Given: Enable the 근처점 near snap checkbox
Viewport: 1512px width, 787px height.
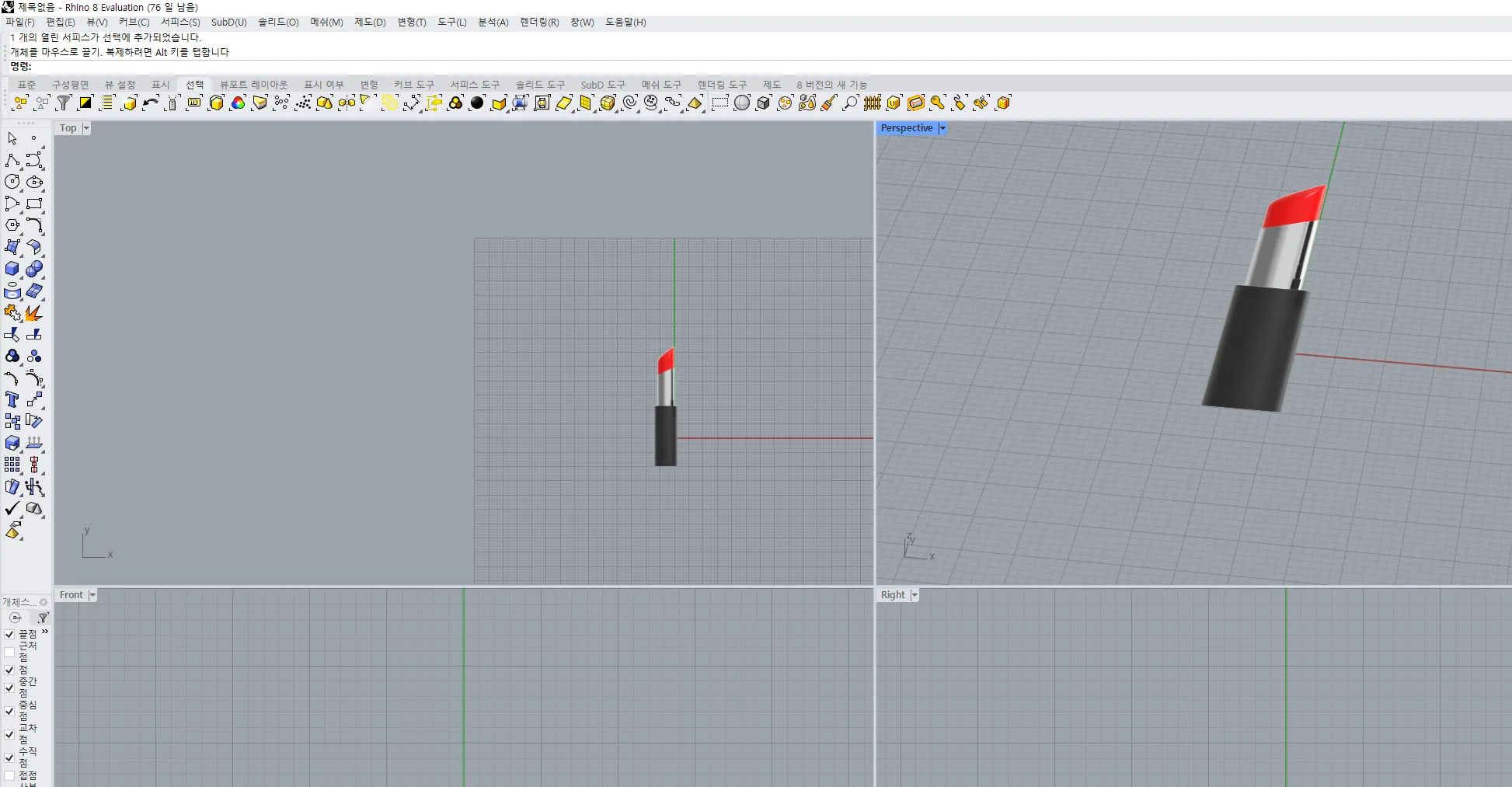Looking at the screenshot, I should point(9,652).
